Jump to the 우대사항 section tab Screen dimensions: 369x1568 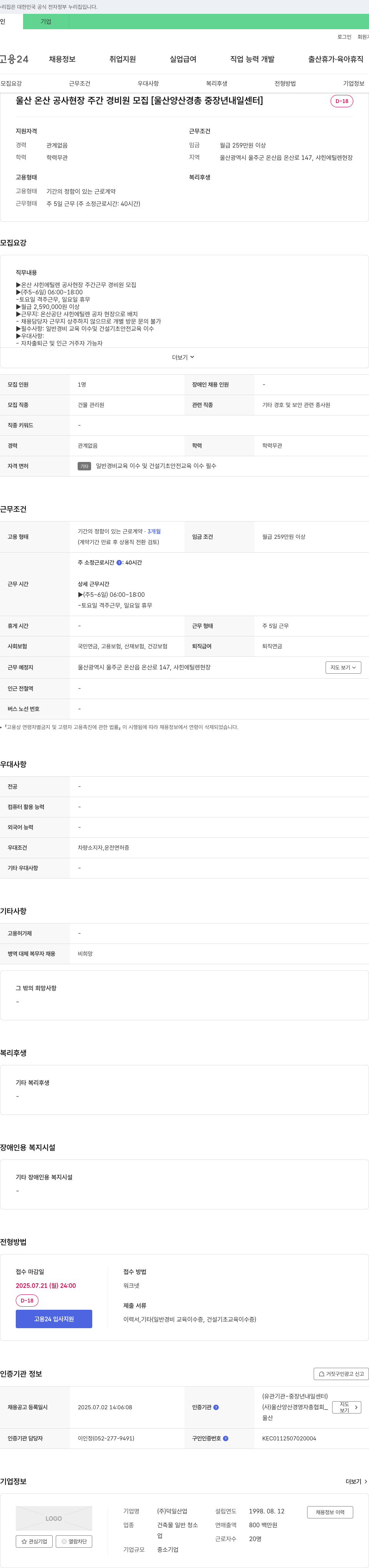click(148, 83)
